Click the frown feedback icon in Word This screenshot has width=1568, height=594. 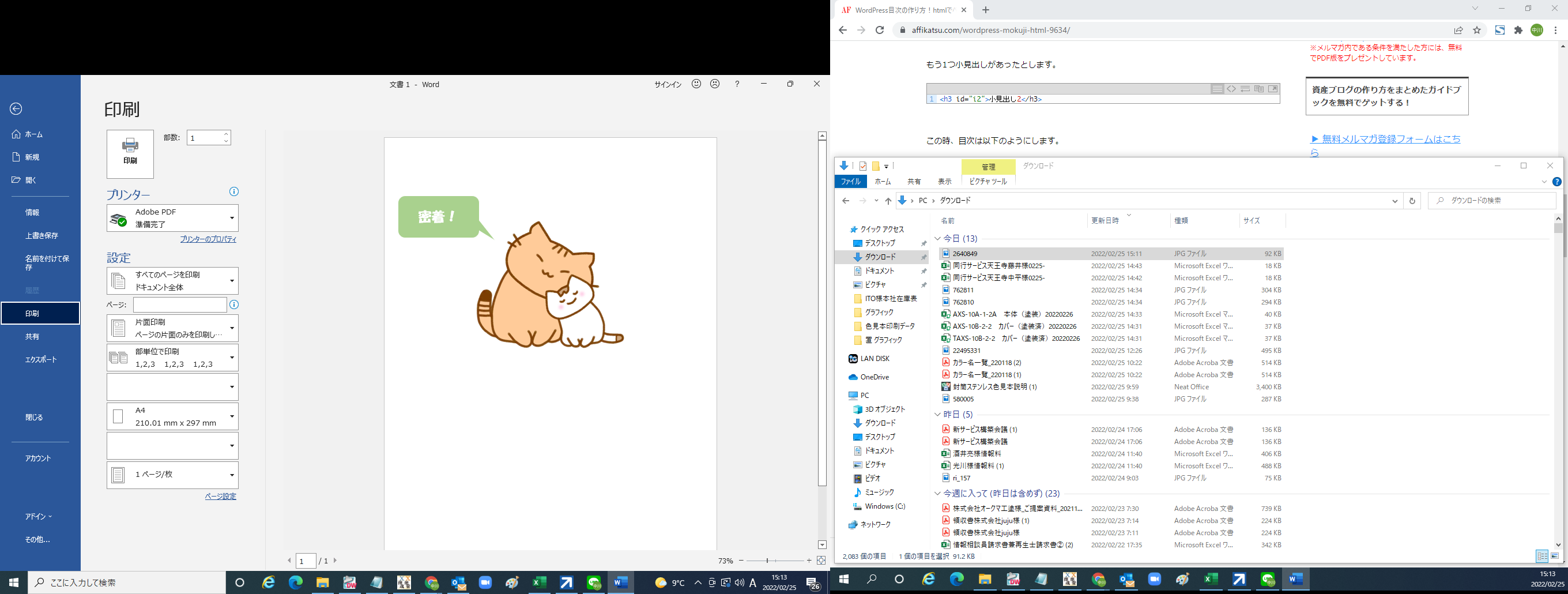coord(715,84)
